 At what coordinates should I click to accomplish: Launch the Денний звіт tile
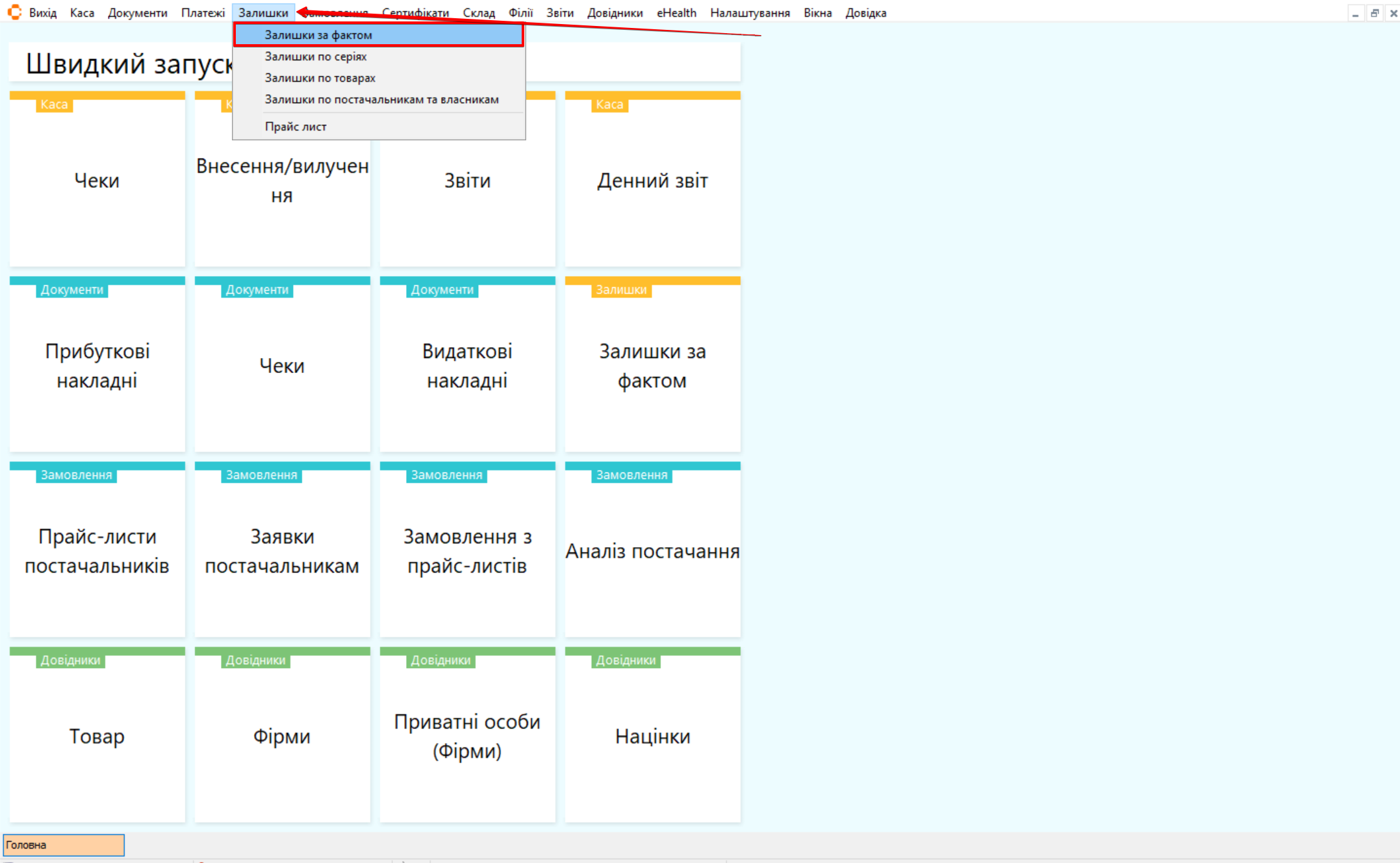(652, 180)
